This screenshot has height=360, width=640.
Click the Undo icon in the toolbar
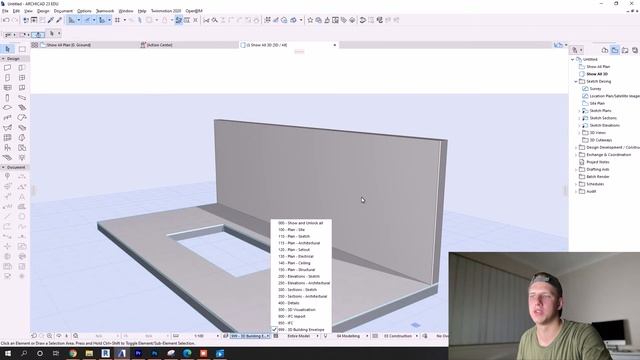[6, 20]
